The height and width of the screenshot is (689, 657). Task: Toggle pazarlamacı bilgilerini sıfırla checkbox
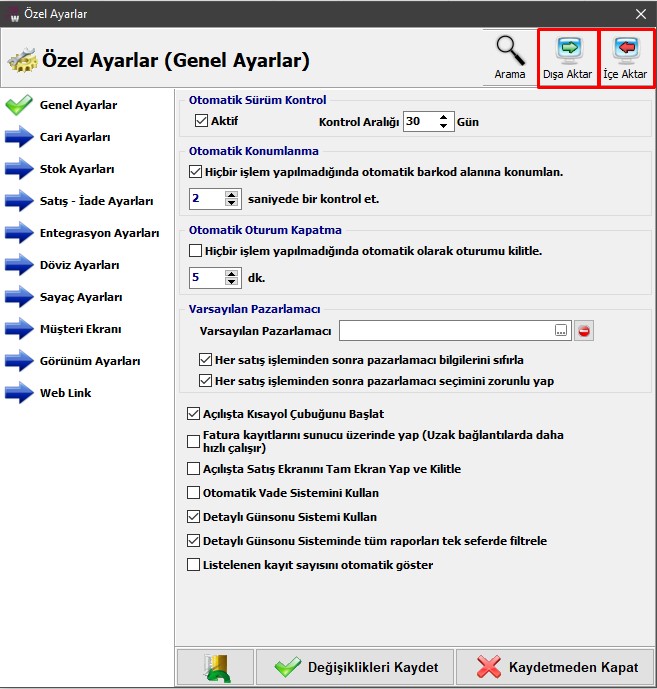[205, 360]
